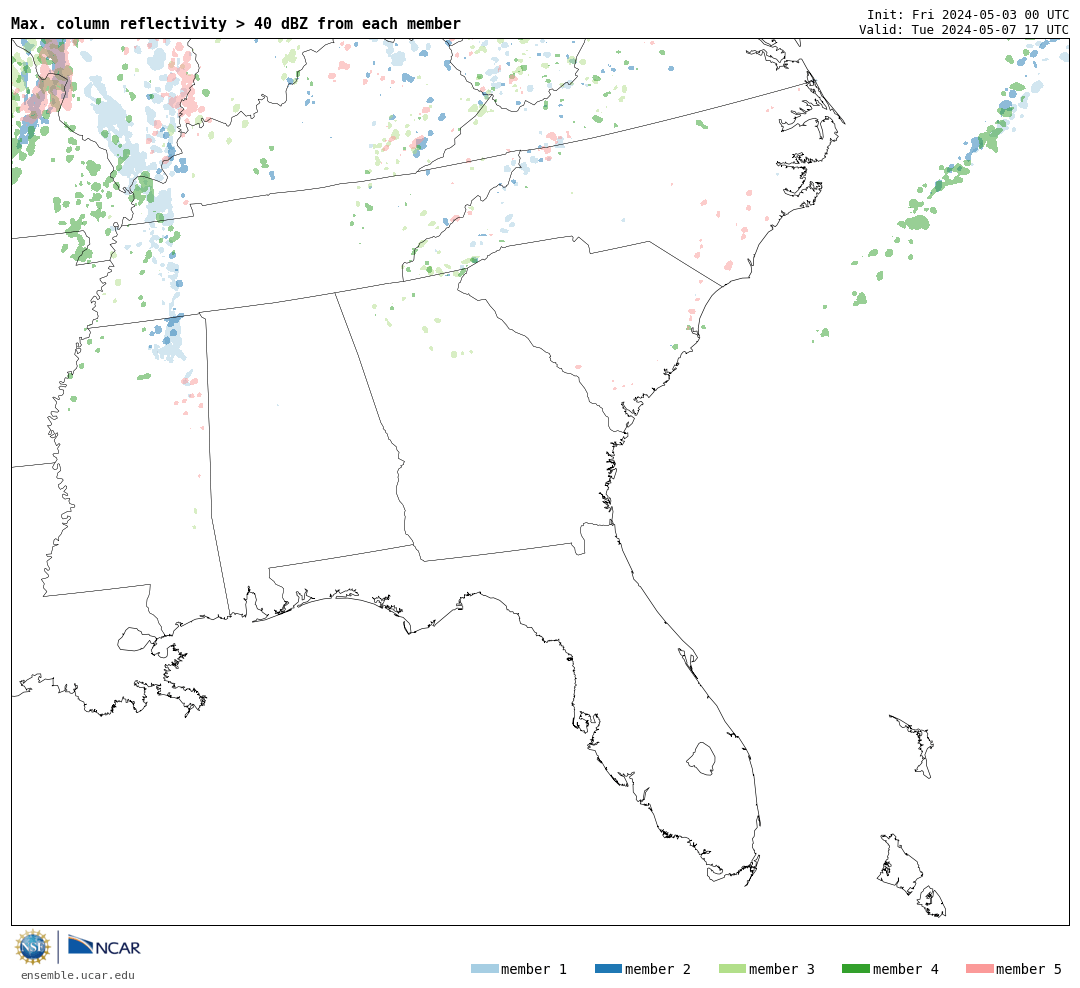Click the member 5 legend swatch
The width and height of the screenshot is (1080, 988).
[x=979, y=969]
